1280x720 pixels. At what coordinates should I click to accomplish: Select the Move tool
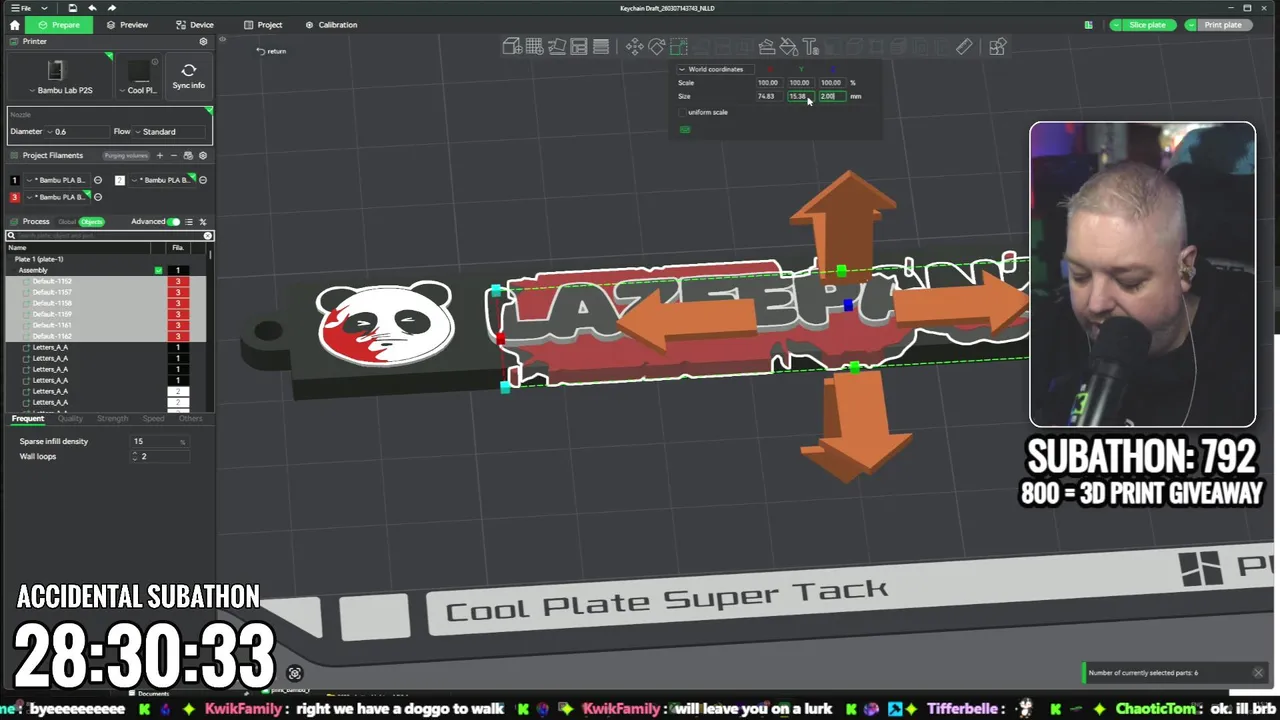(x=634, y=47)
